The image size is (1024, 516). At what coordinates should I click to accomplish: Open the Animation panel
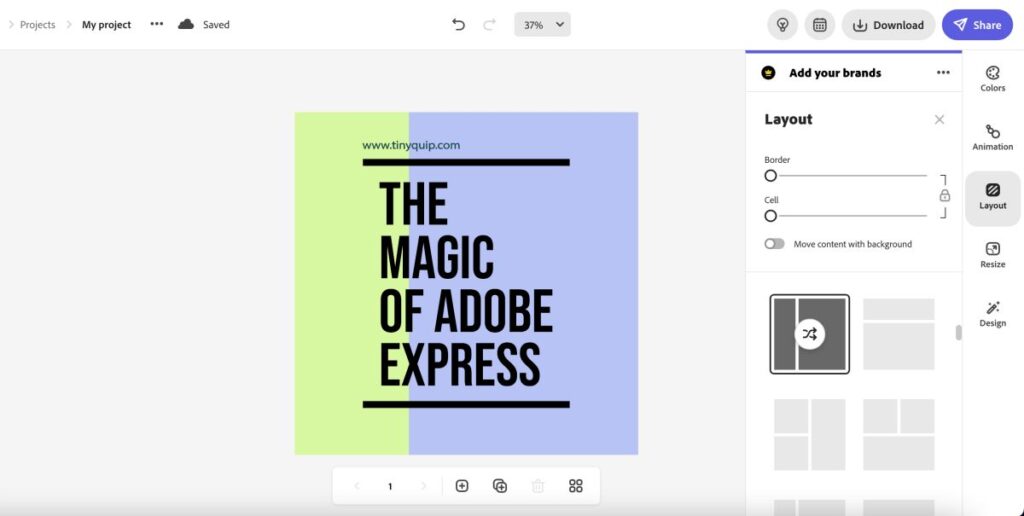click(x=993, y=138)
